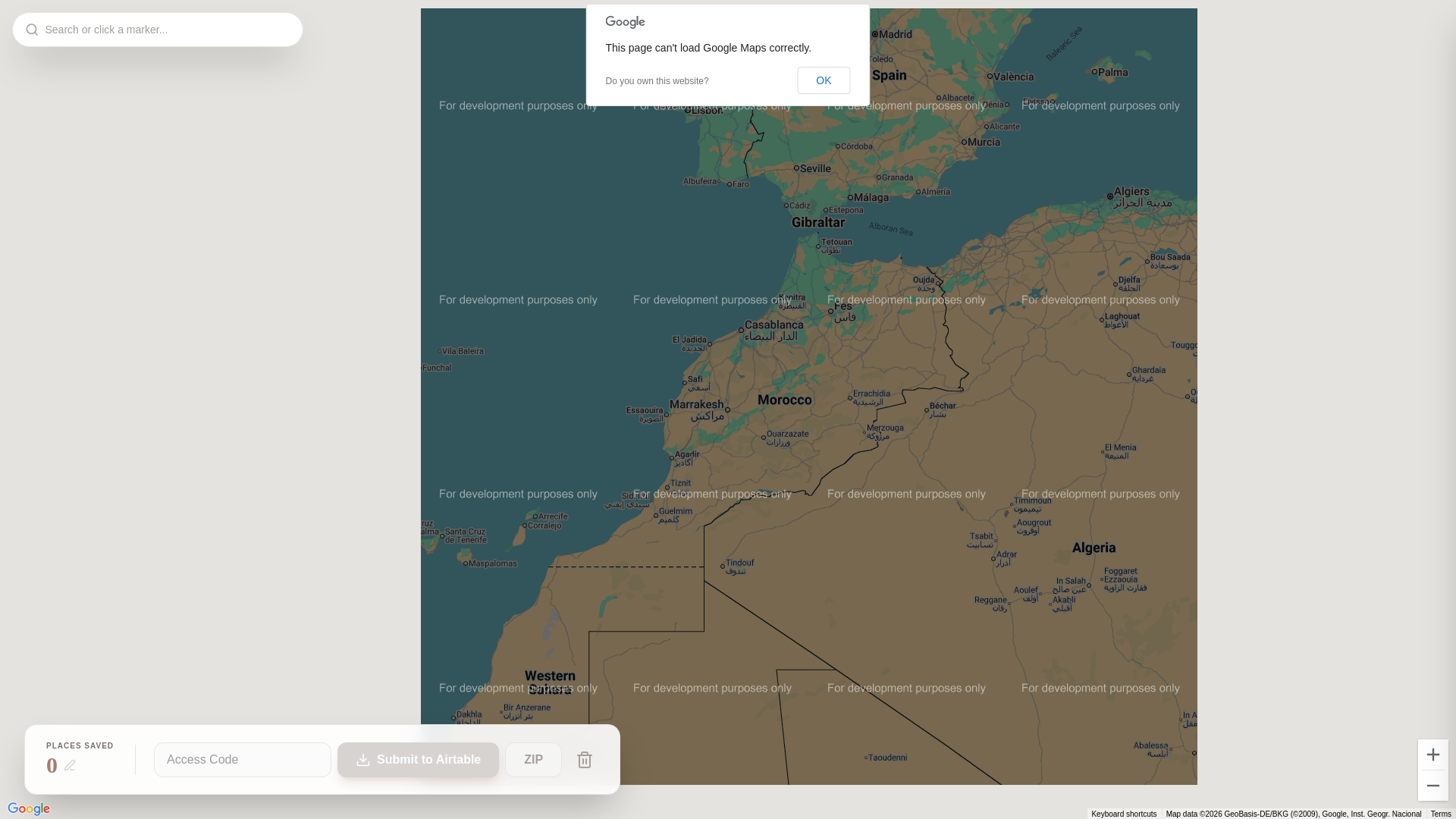Click the Marrakesh label on the map

(696, 404)
